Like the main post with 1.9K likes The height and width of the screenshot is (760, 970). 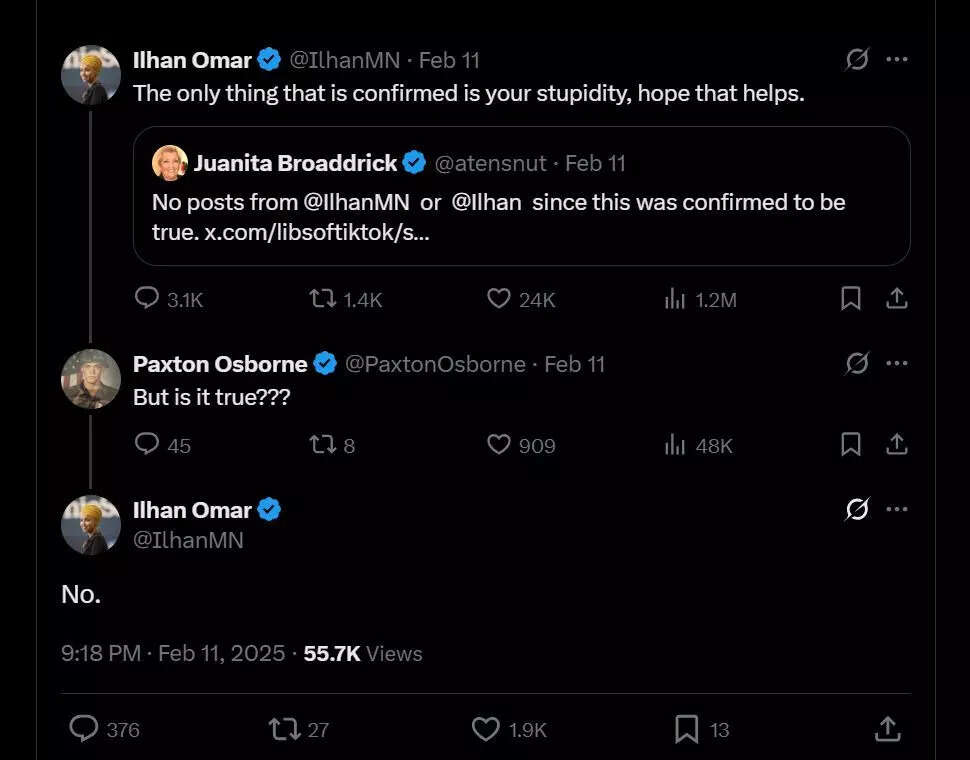click(486, 729)
